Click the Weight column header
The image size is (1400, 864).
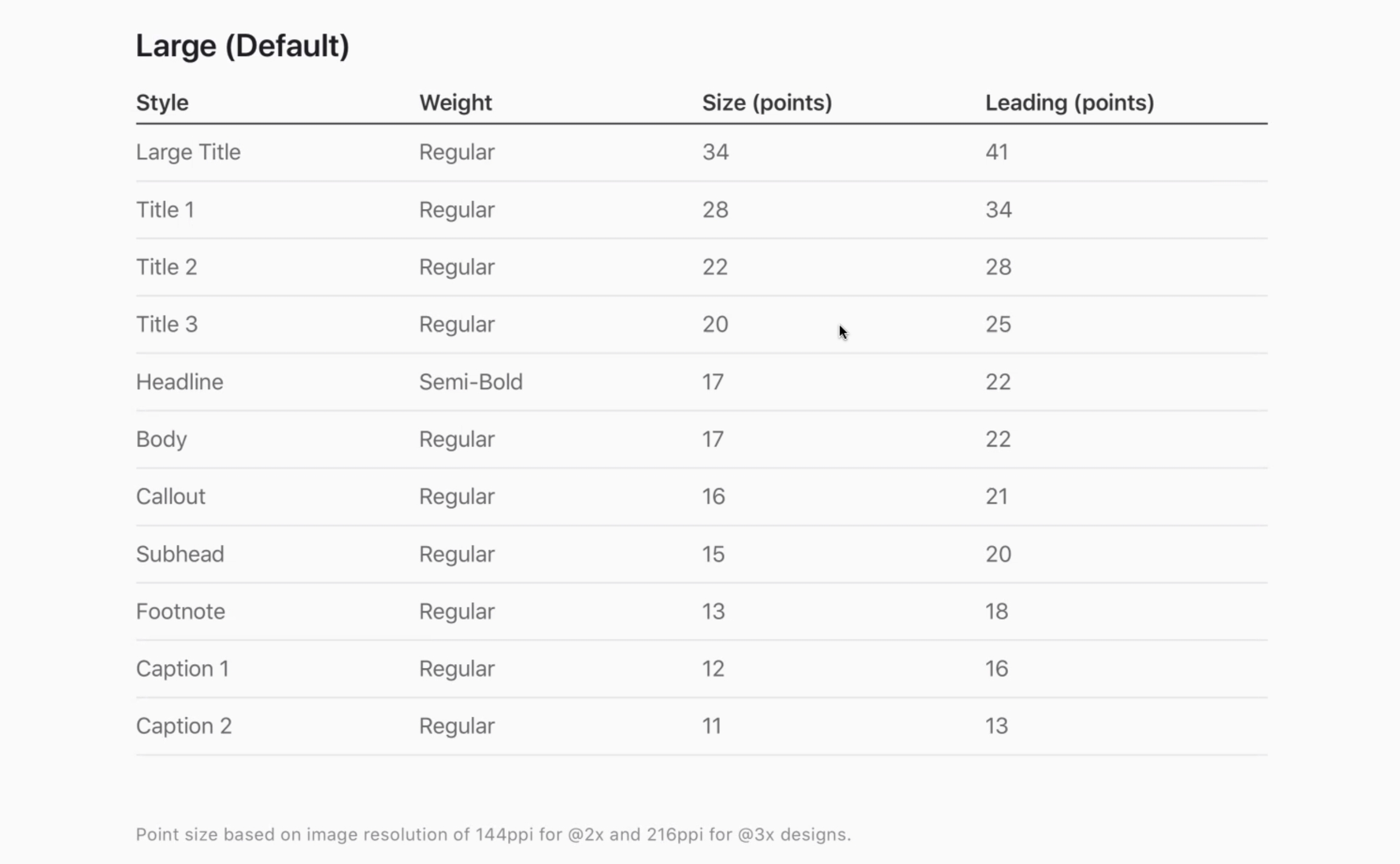[x=455, y=103]
